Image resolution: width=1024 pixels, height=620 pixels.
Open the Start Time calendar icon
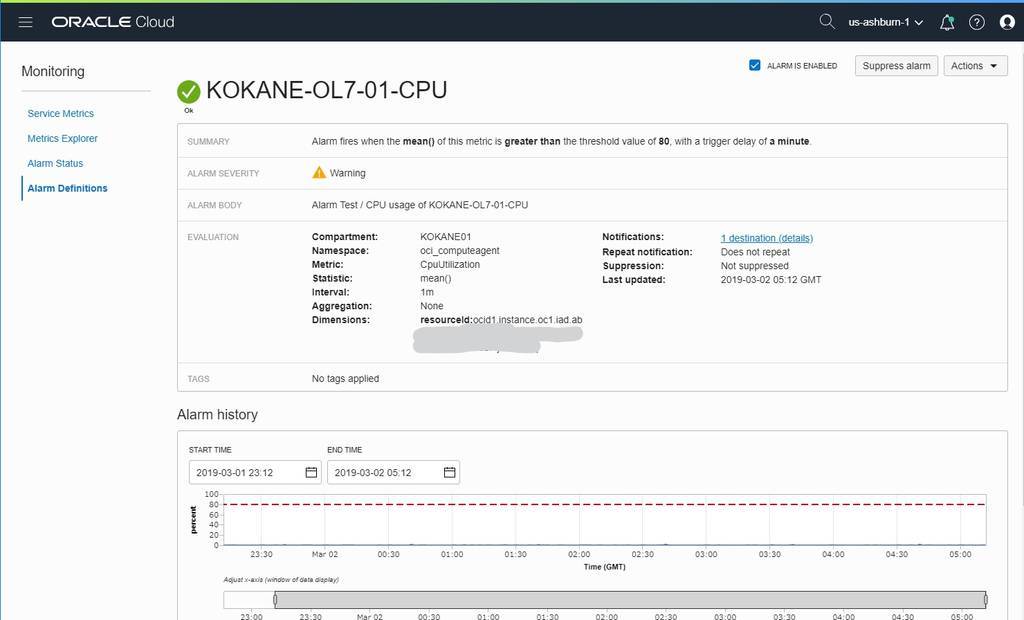point(312,472)
